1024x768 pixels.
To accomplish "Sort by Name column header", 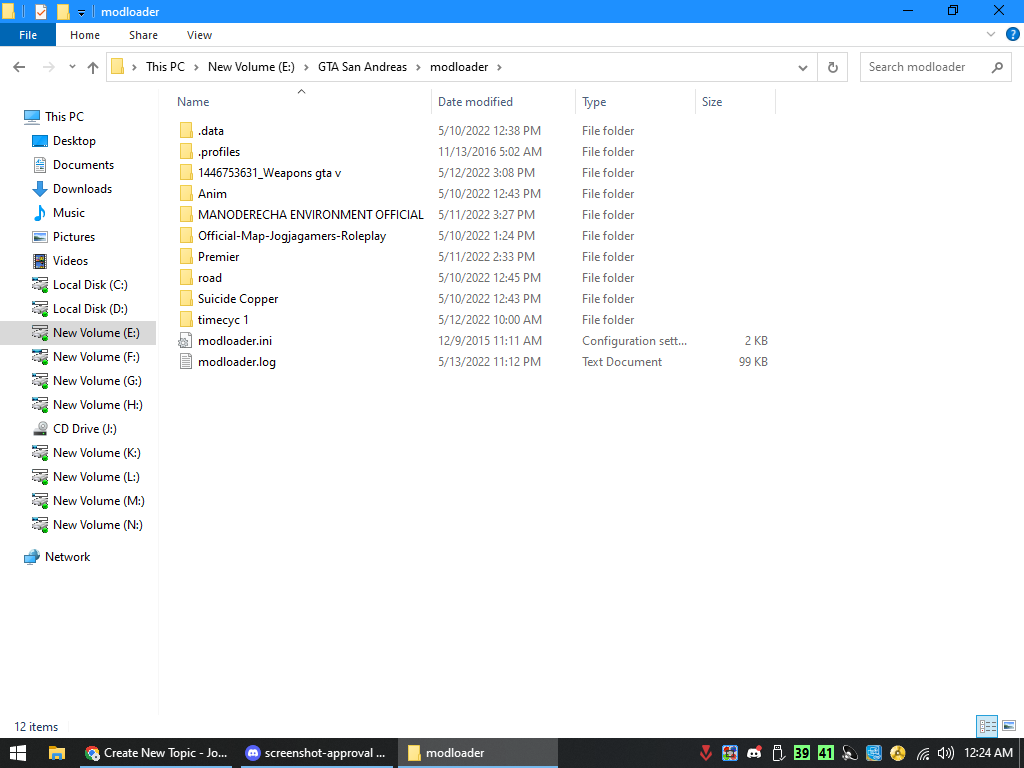I will coord(301,101).
